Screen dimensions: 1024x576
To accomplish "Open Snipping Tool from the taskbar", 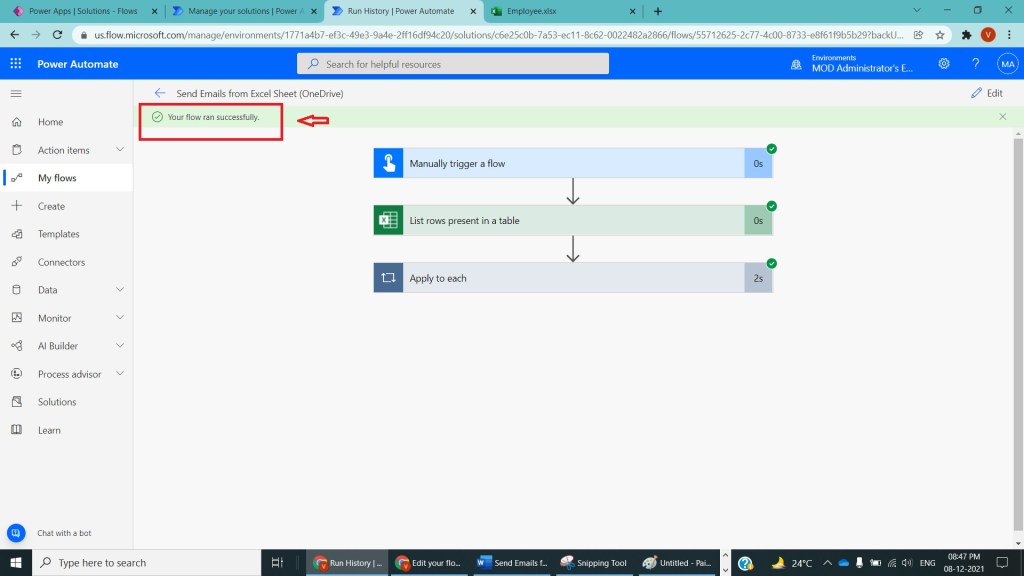I will [594, 563].
